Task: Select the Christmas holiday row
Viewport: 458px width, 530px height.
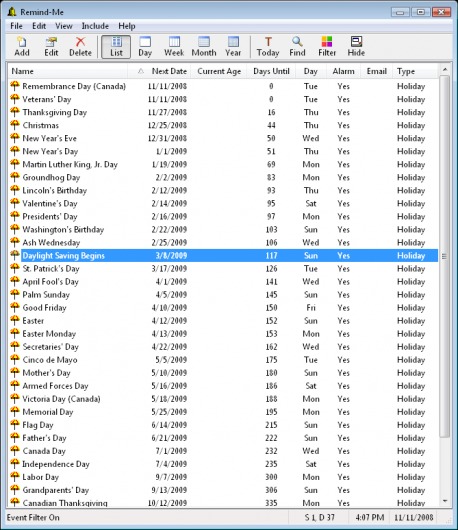Action: pyautogui.click(x=223, y=125)
